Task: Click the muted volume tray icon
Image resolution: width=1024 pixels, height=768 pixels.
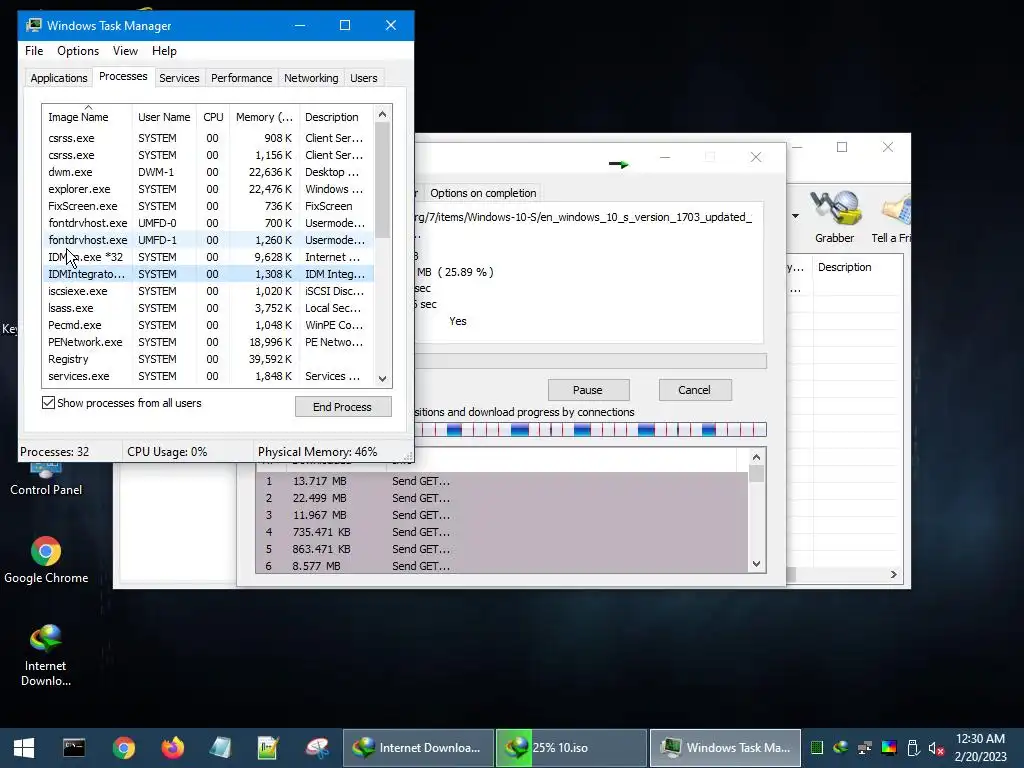Action: (x=936, y=748)
